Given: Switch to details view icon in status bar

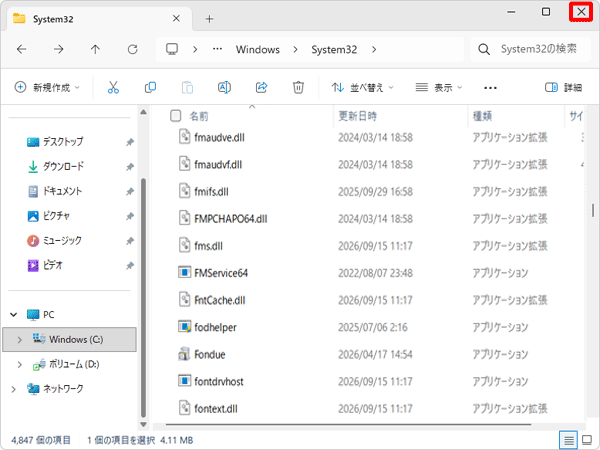Looking at the screenshot, I should (569, 440).
